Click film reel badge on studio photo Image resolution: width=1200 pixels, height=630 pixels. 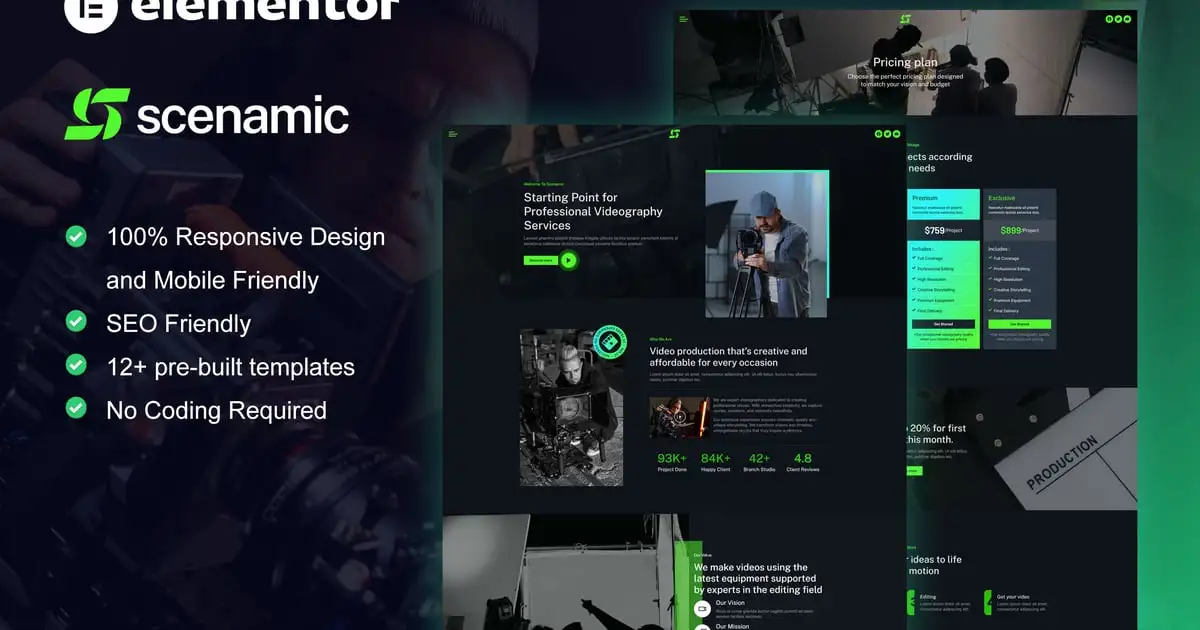[x=608, y=343]
